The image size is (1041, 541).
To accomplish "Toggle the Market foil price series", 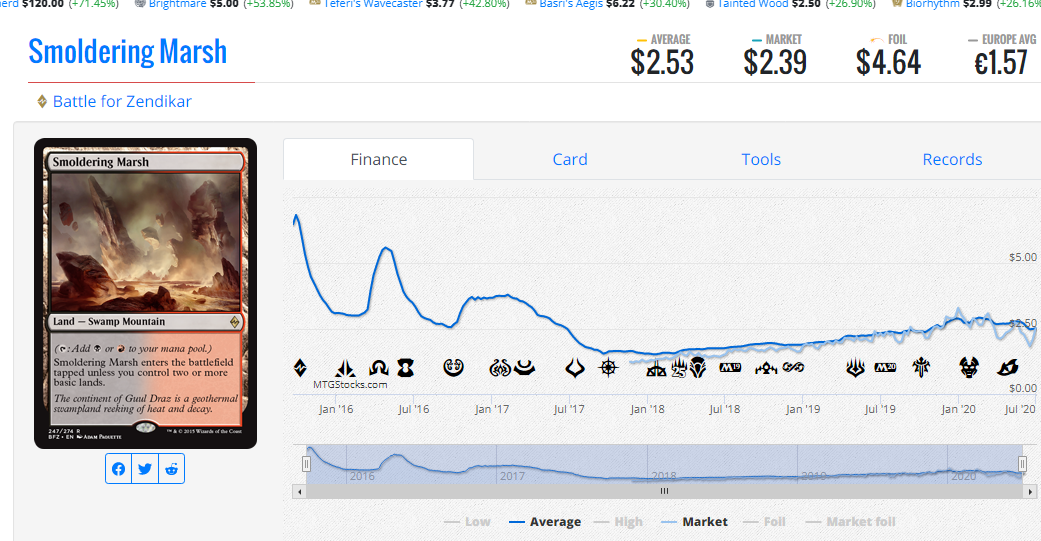I will pyautogui.click(x=850, y=522).
